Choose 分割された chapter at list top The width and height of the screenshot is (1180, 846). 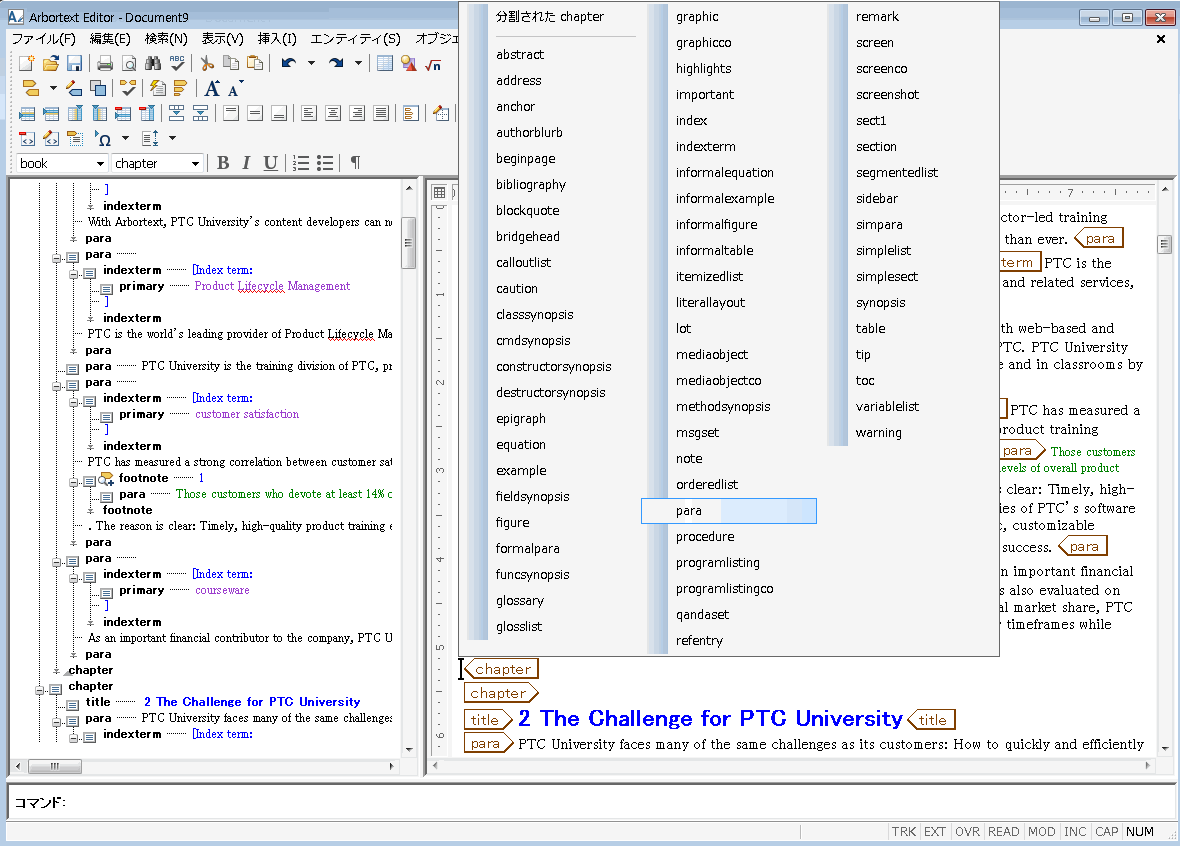[550, 17]
